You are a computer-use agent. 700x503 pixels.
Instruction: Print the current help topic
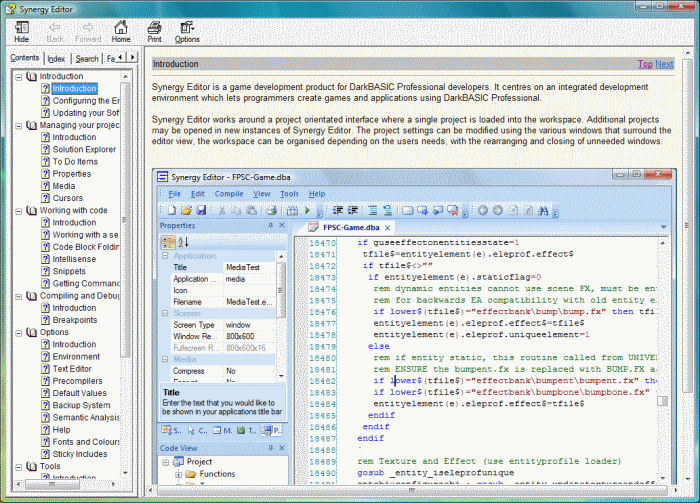(154, 32)
